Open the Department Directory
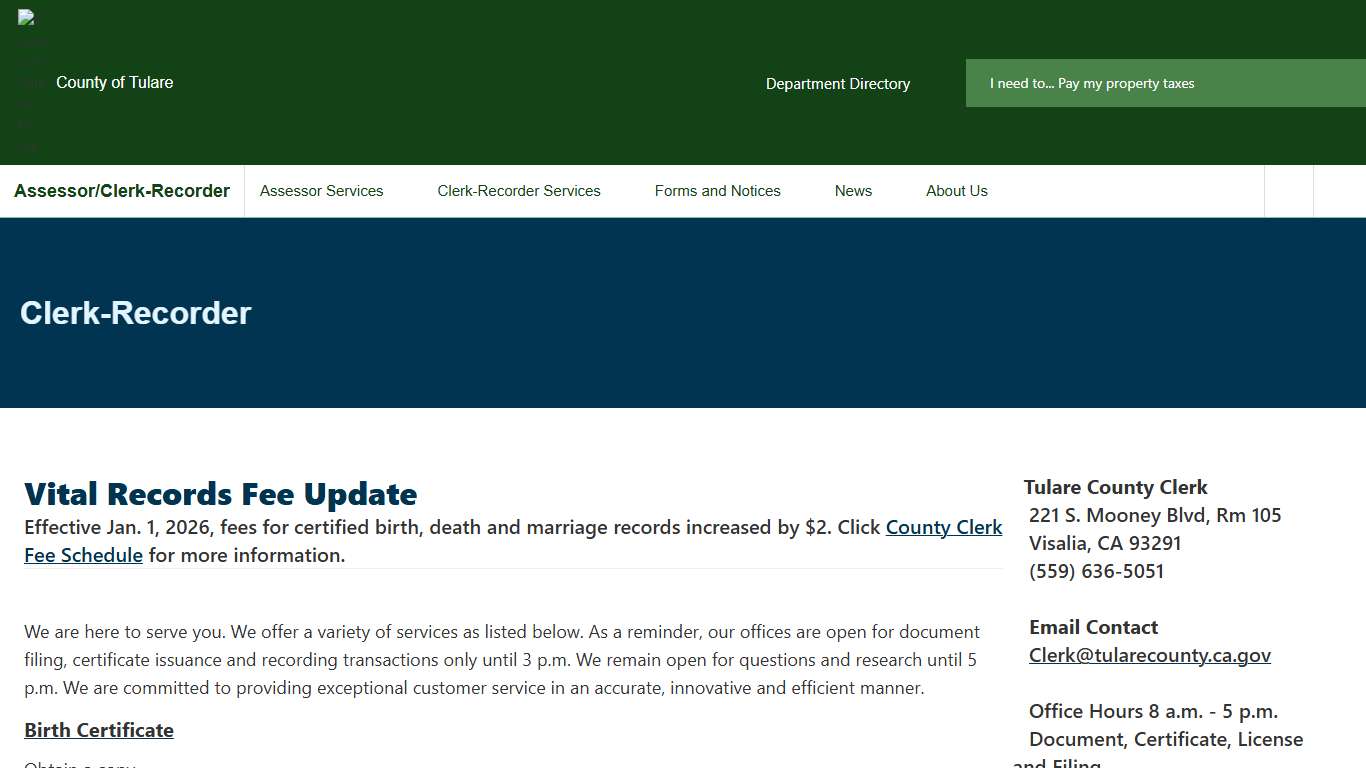Image resolution: width=1366 pixels, height=768 pixels. coord(837,84)
